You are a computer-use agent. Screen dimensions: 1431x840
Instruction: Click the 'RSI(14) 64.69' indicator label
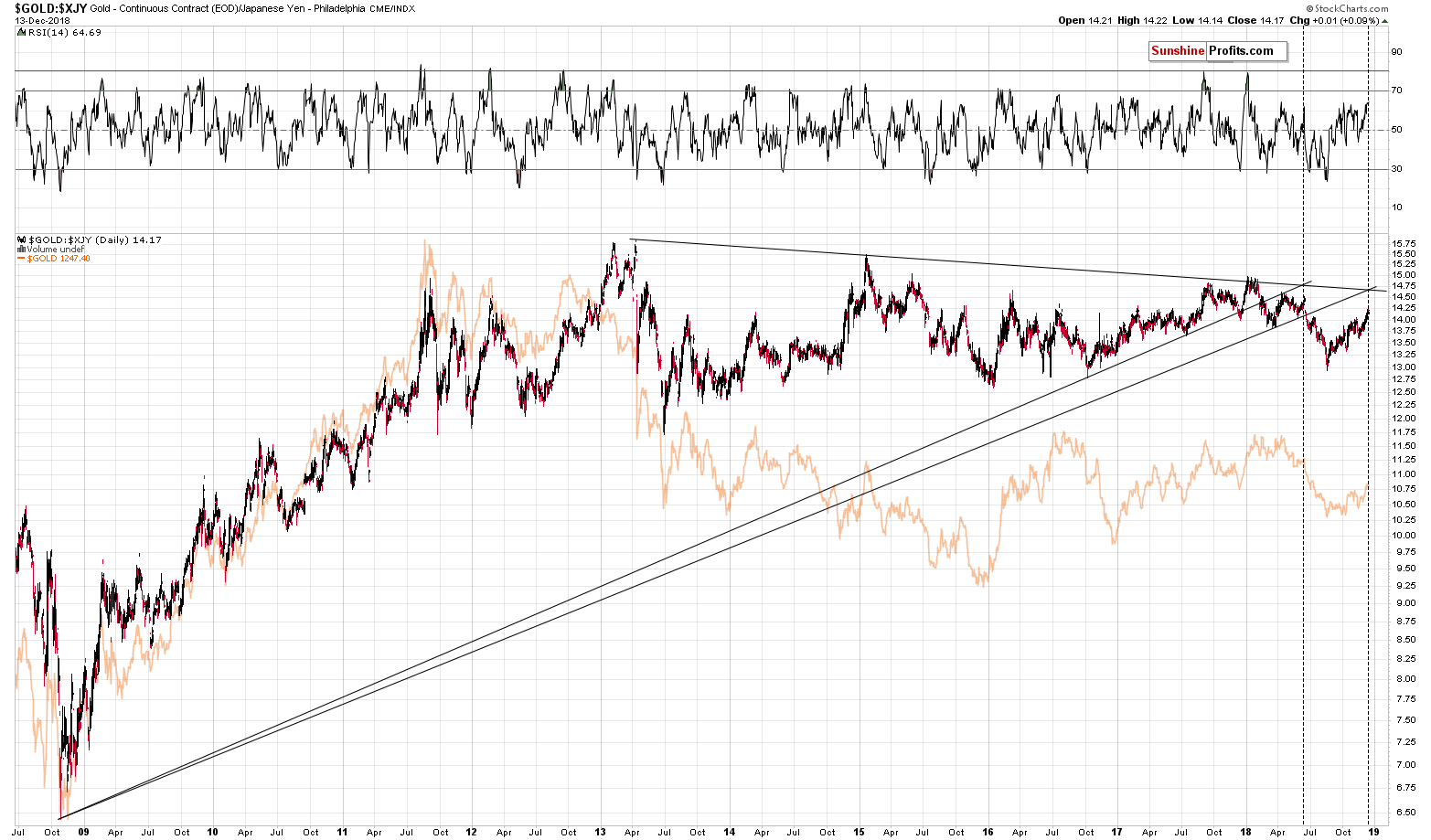[x=64, y=32]
